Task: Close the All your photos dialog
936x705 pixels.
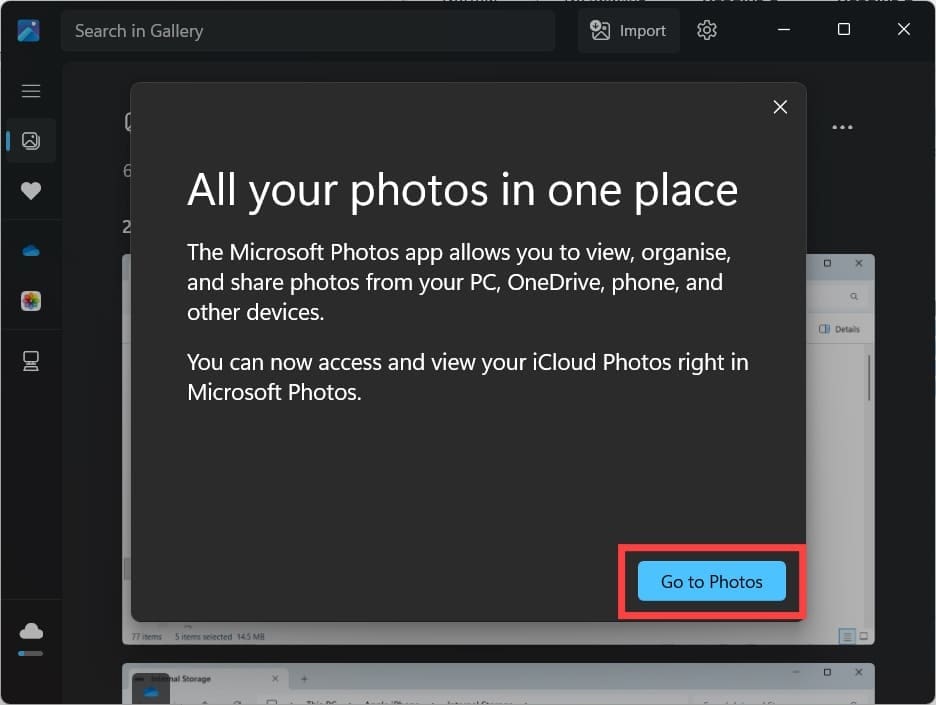Action: [780, 107]
